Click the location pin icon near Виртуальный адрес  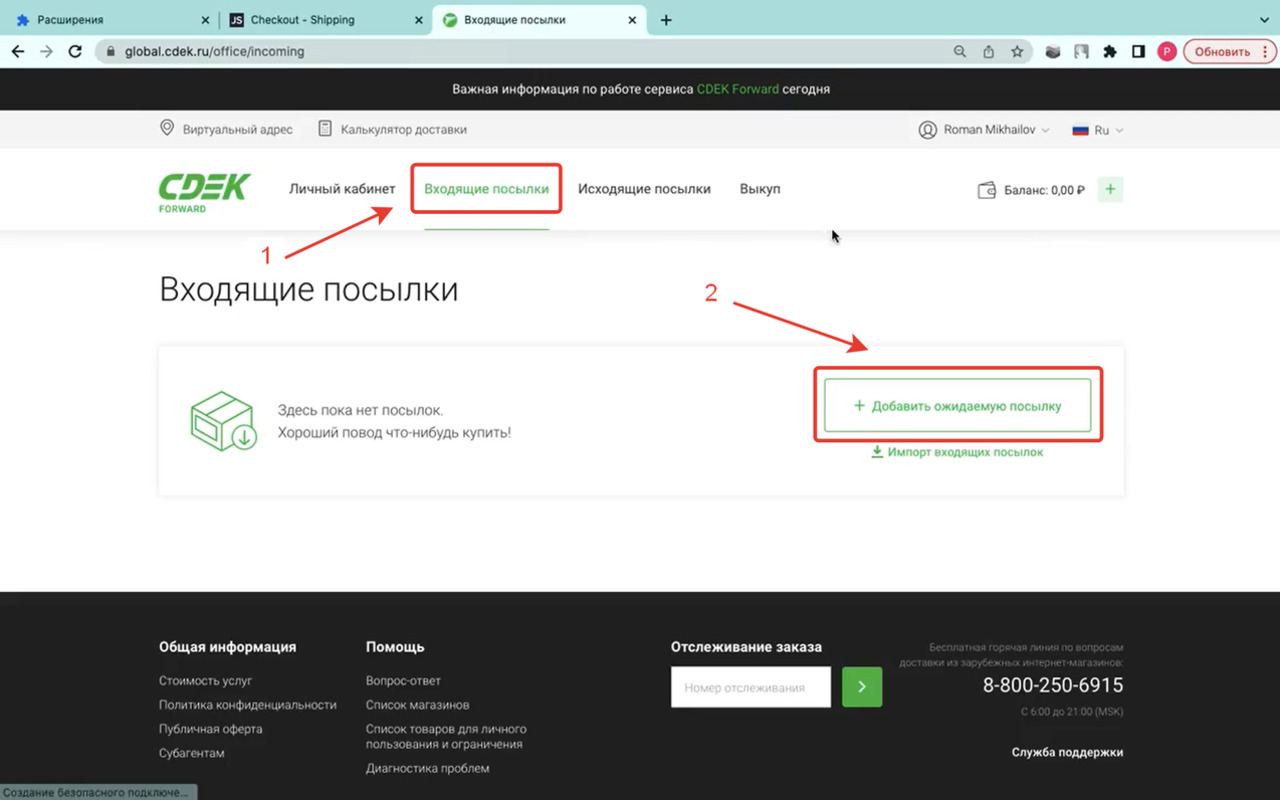[x=167, y=129]
